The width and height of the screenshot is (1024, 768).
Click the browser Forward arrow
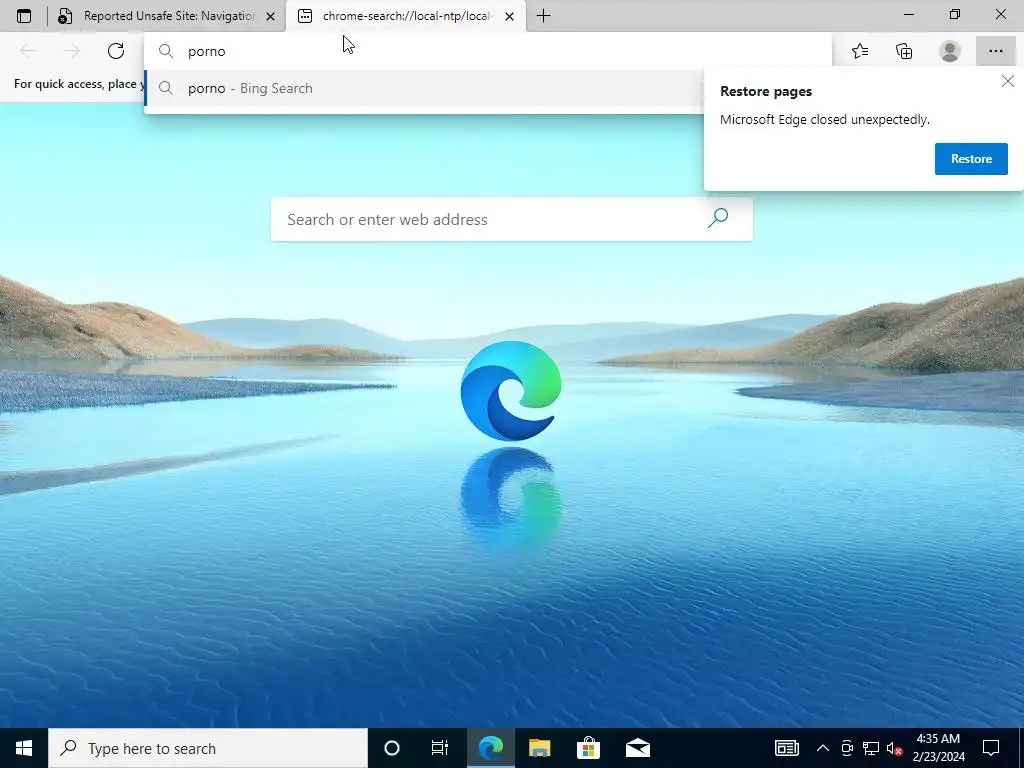click(72, 51)
